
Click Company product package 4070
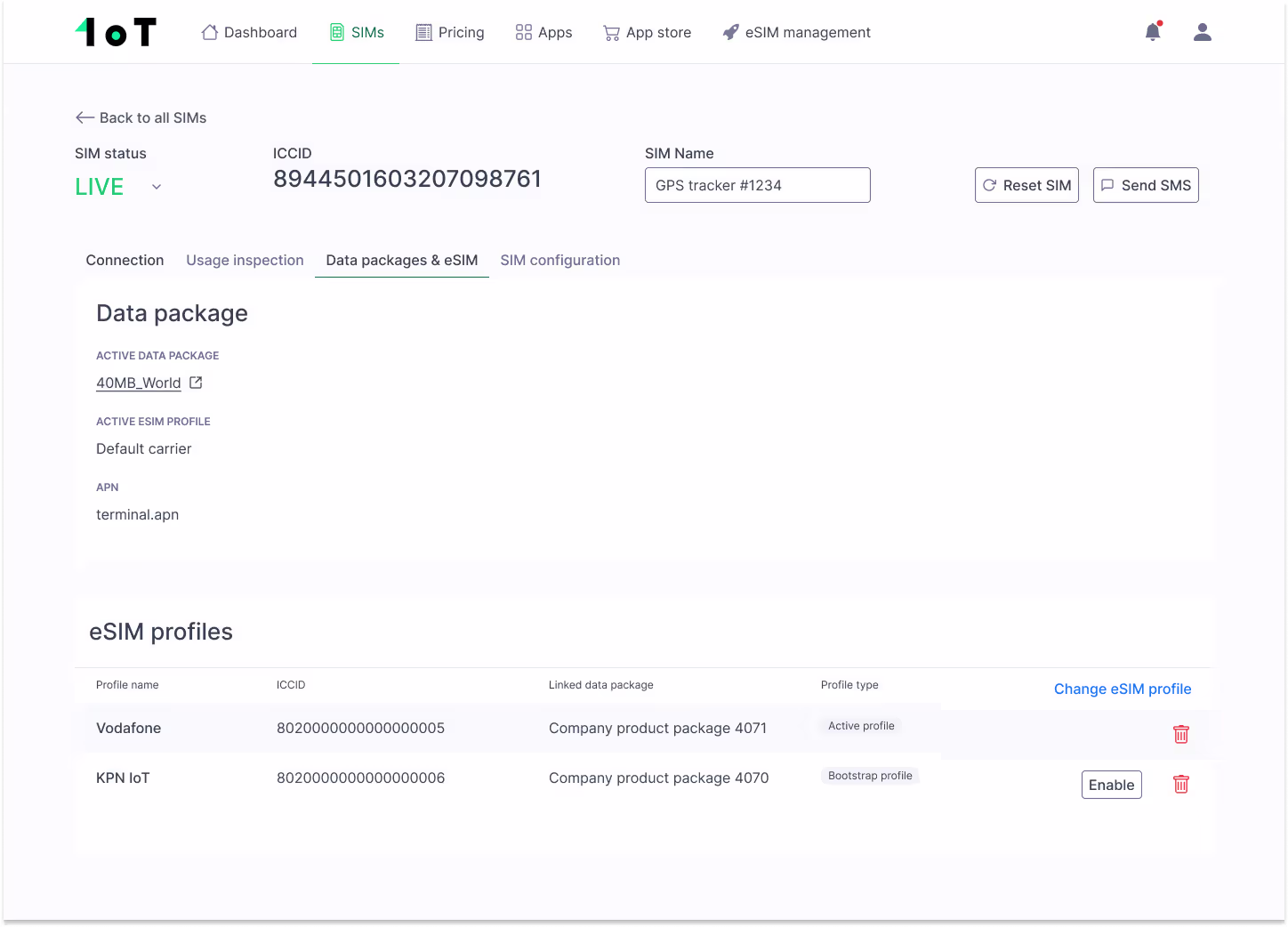click(659, 778)
